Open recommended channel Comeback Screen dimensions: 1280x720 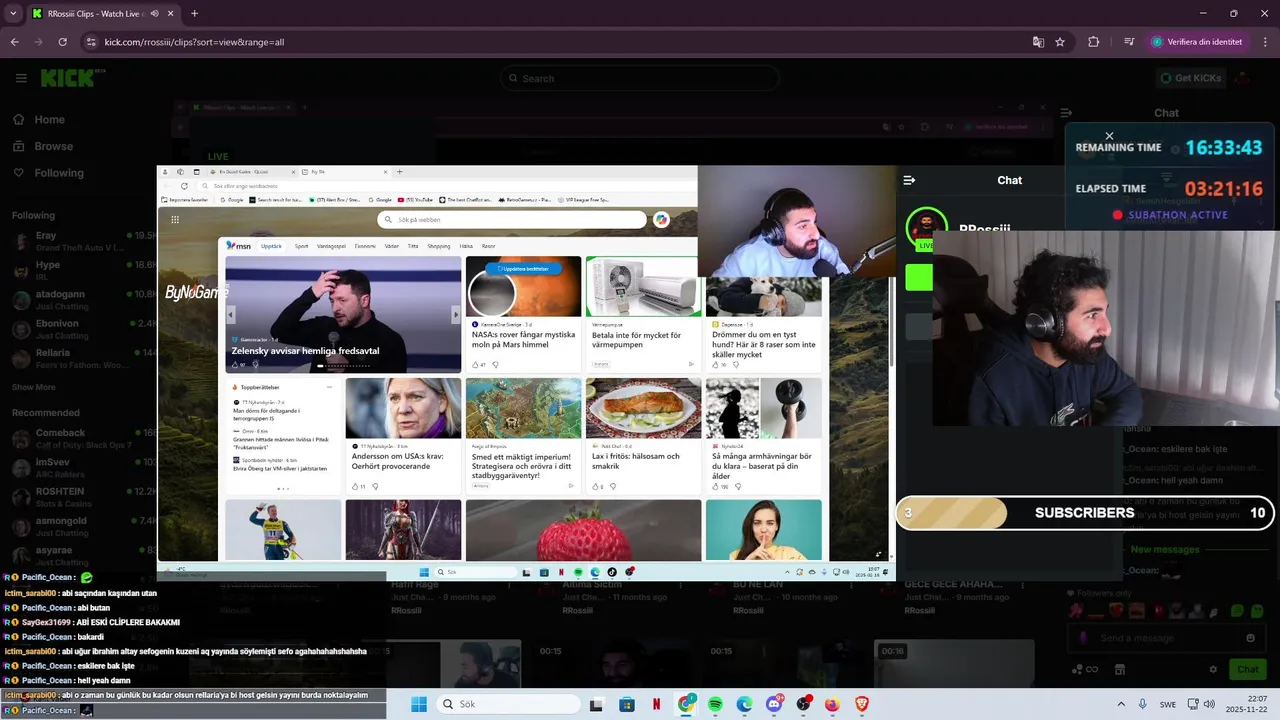pos(84,438)
